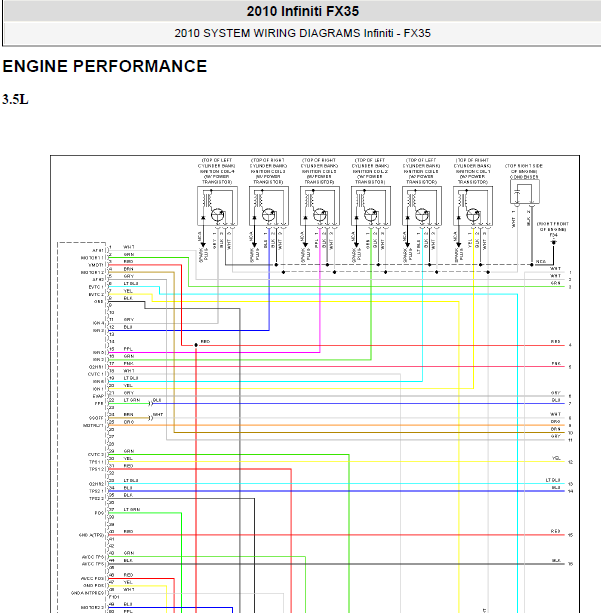The width and height of the screenshot is (601, 613).
Task: Click pin 17 PNK wire label
Action: tap(129, 364)
